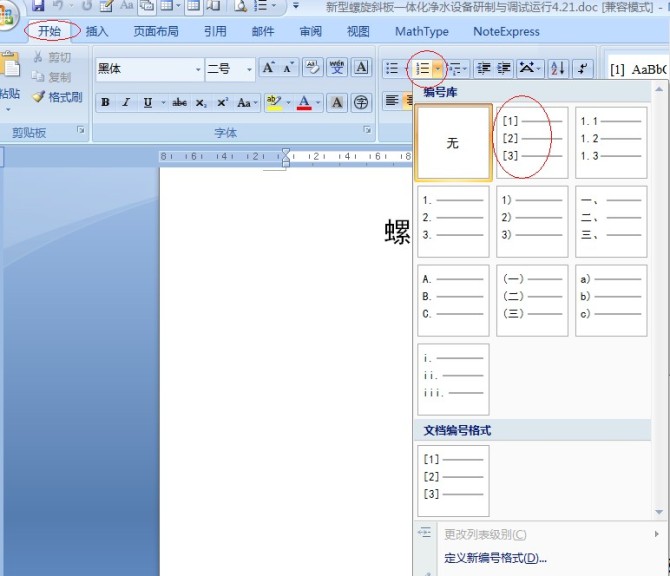
Task: Click the Bold formatting button
Action: (105, 103)
